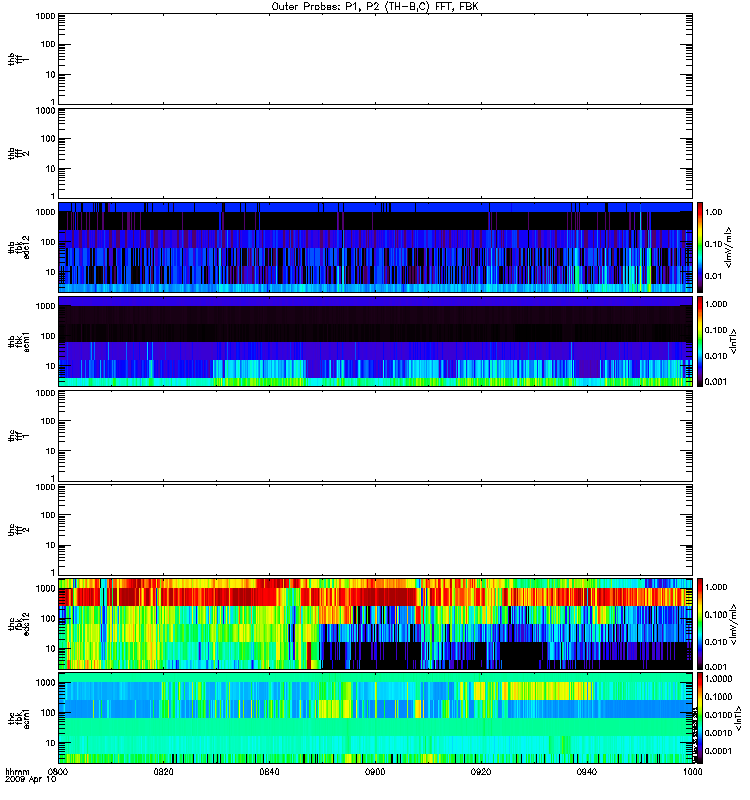Select the thc fbk scm1 spectrogram panel

pyautogui.click(x=375, y=718)
